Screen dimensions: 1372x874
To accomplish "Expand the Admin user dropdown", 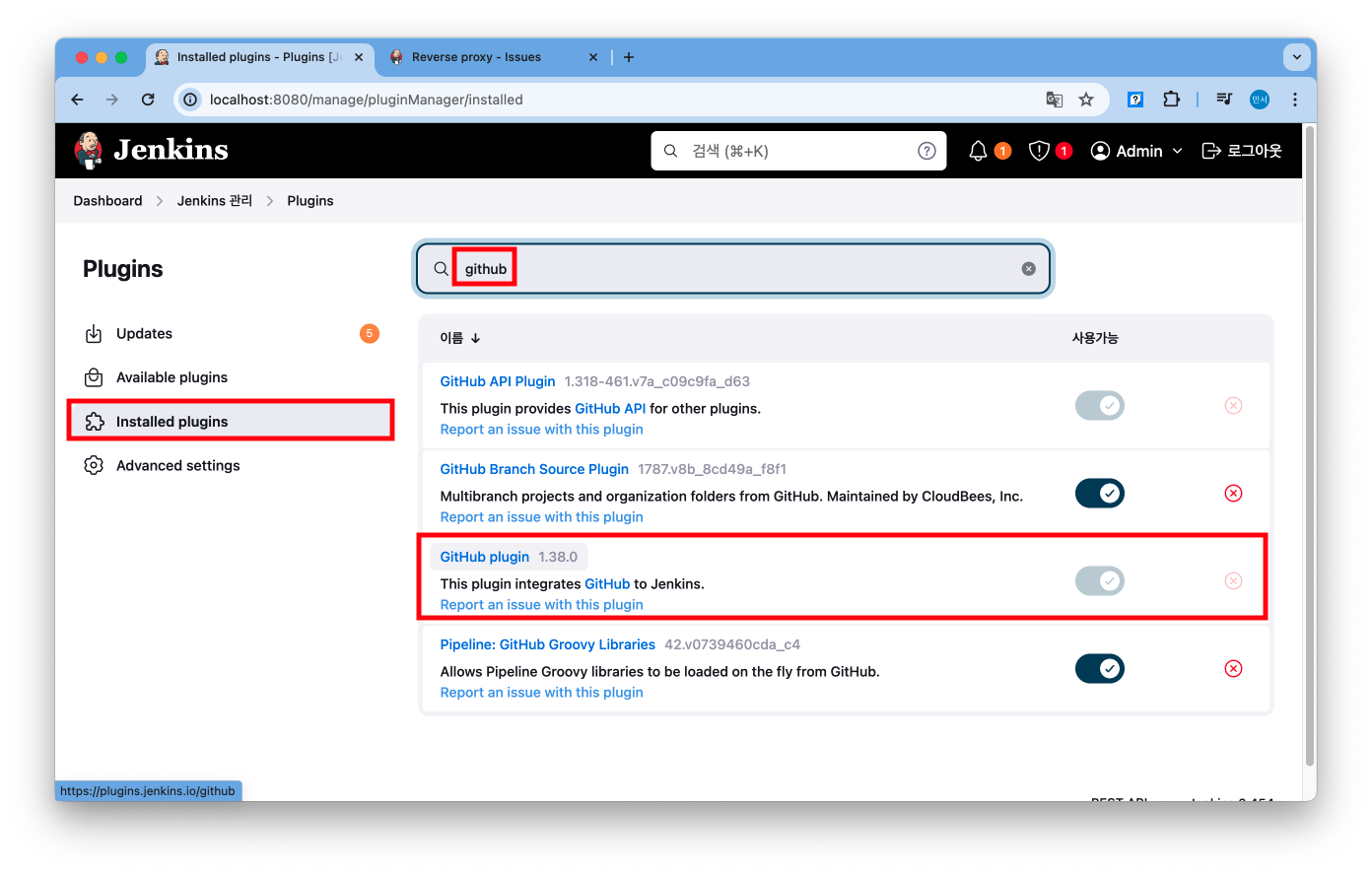I will (1136, 151).
